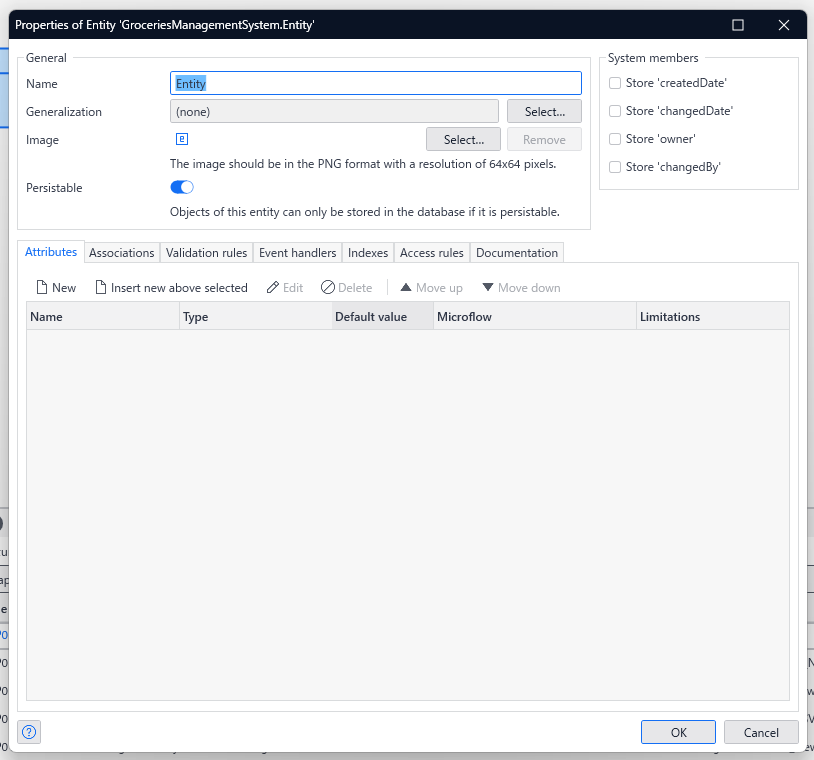Confirm with the OK button

coord(679,732)
